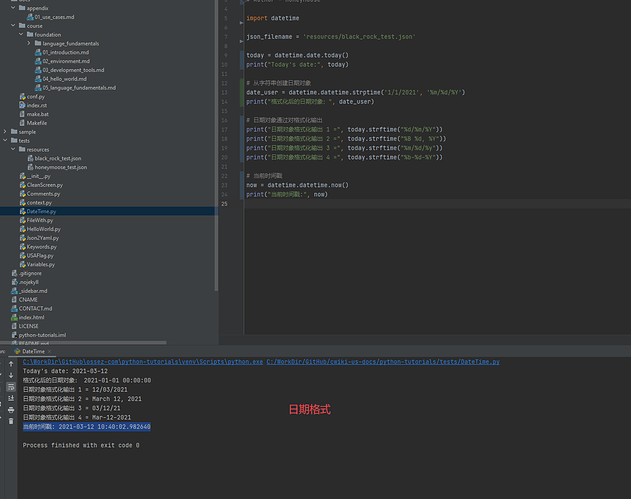
Task: Click "Today's date: 2021-03-12" output line
Action: click(x=65, y=371)
